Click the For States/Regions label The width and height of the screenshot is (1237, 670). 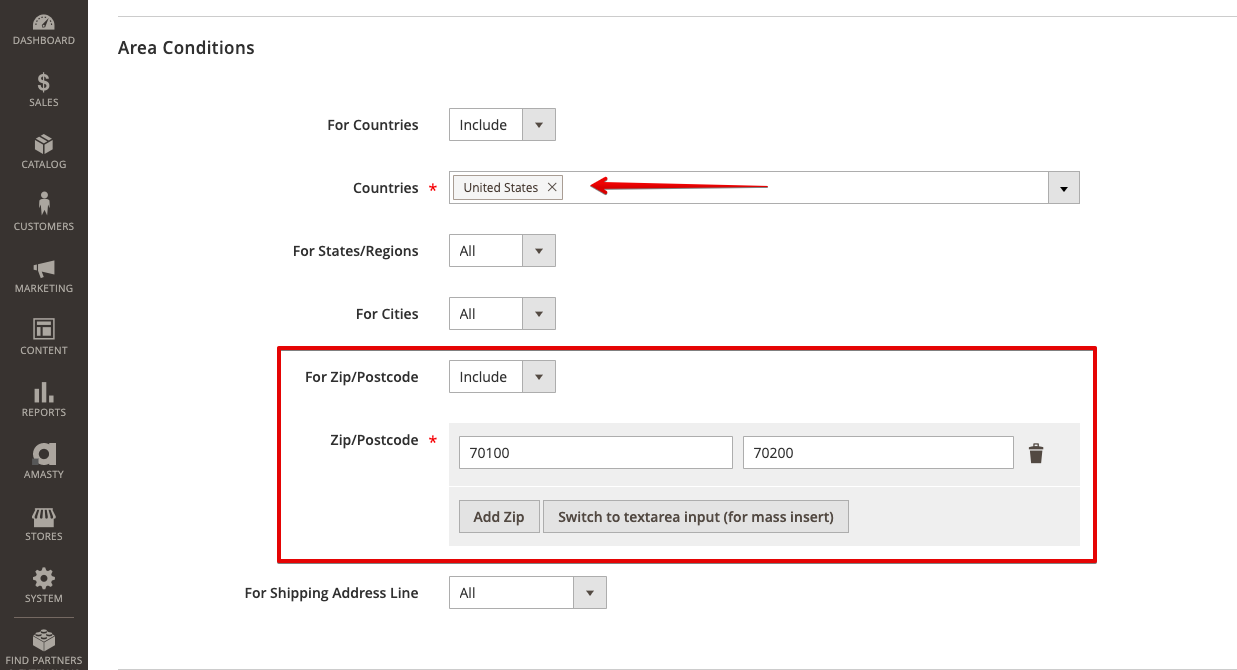point(356,251)
